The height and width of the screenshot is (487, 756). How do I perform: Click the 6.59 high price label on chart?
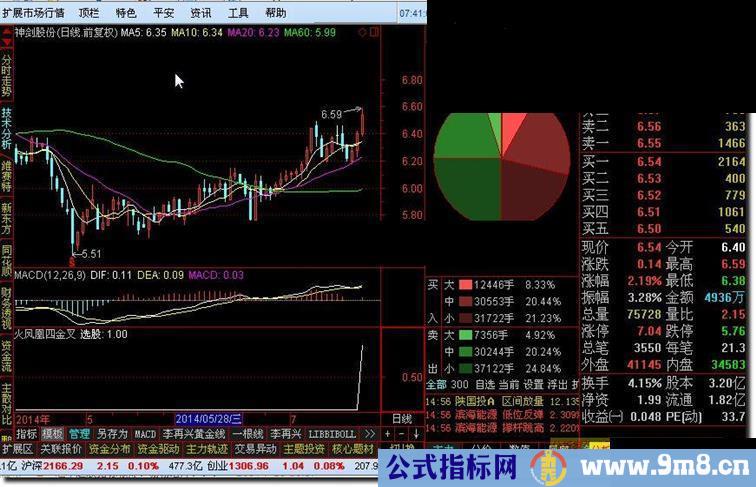[331, 114]
